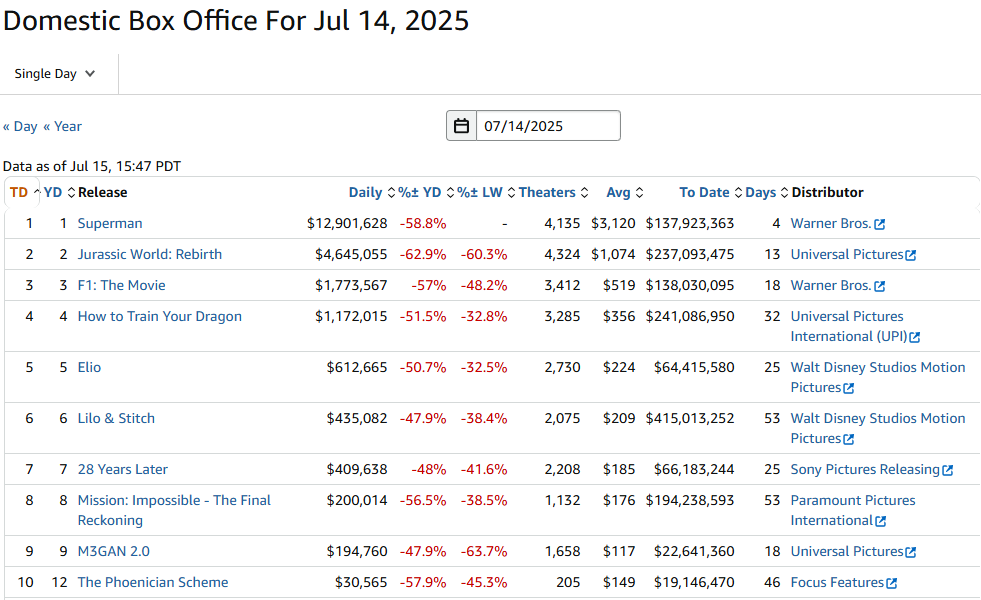This screenshot has height=600, width=981.
Task: Sort table by TD column
Action: coord(24,192)
